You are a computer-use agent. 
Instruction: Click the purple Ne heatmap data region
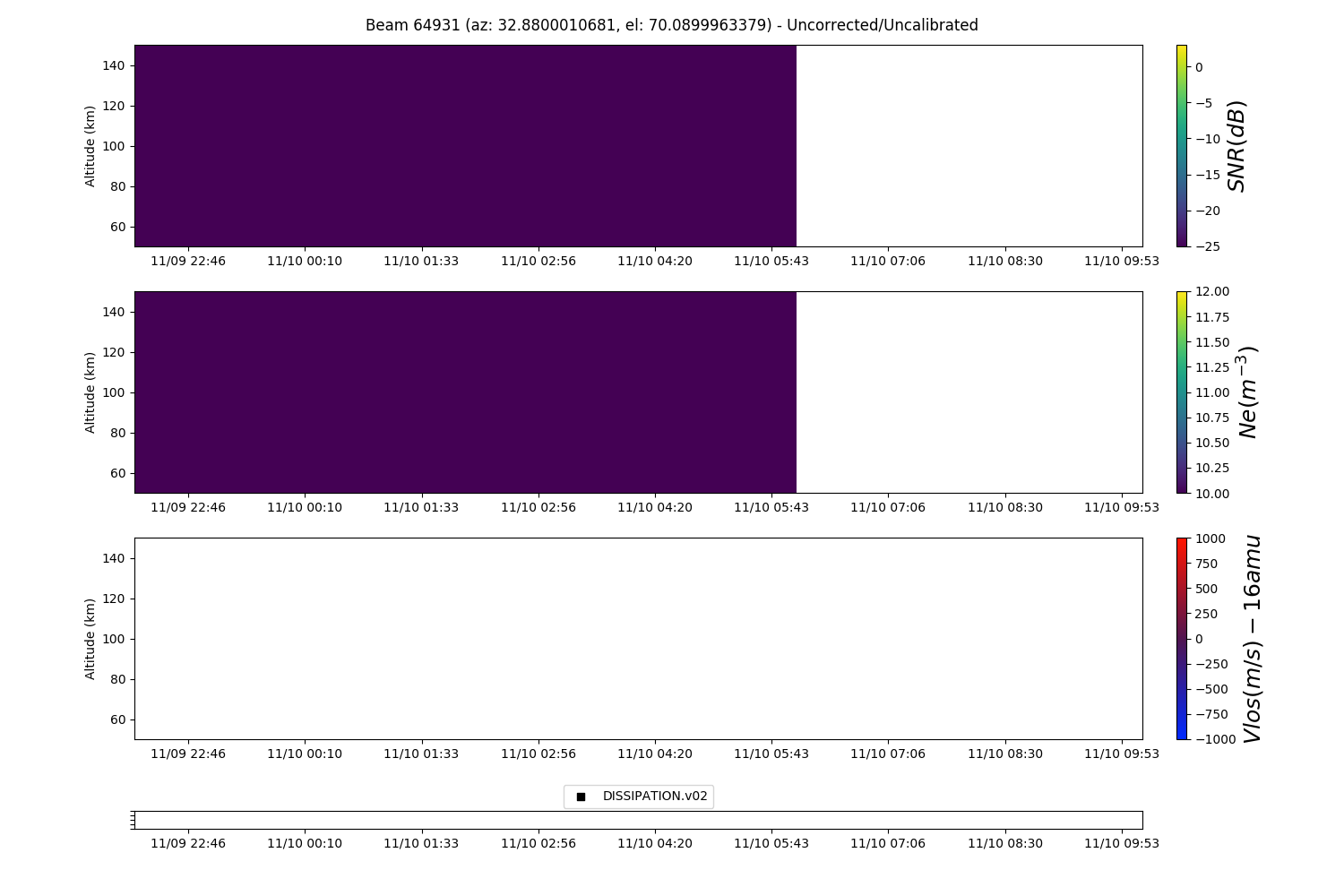coord(465,392)
